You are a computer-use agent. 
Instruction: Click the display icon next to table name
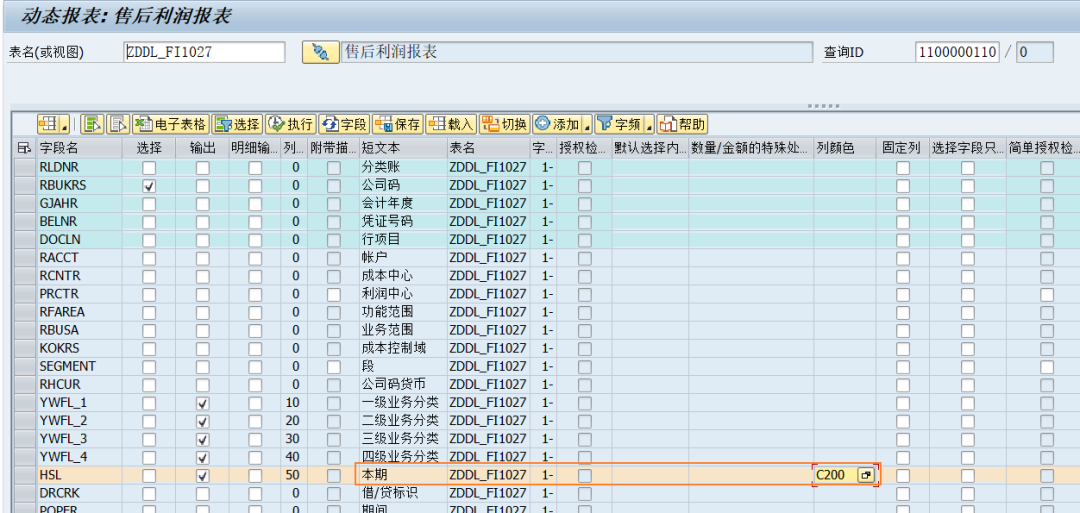click(320, 52)
